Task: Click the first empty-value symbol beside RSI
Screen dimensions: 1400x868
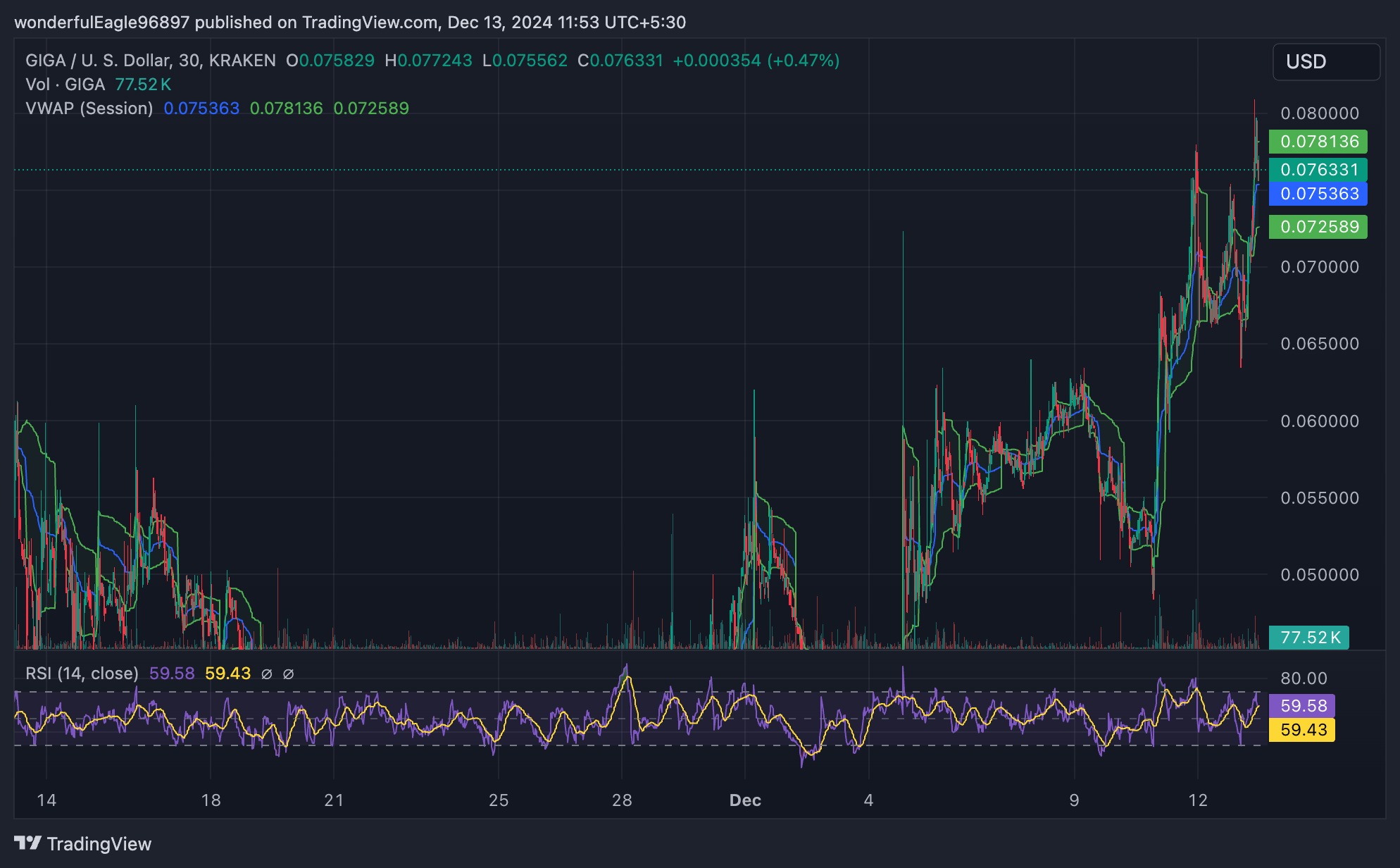Action: point(266,674)
